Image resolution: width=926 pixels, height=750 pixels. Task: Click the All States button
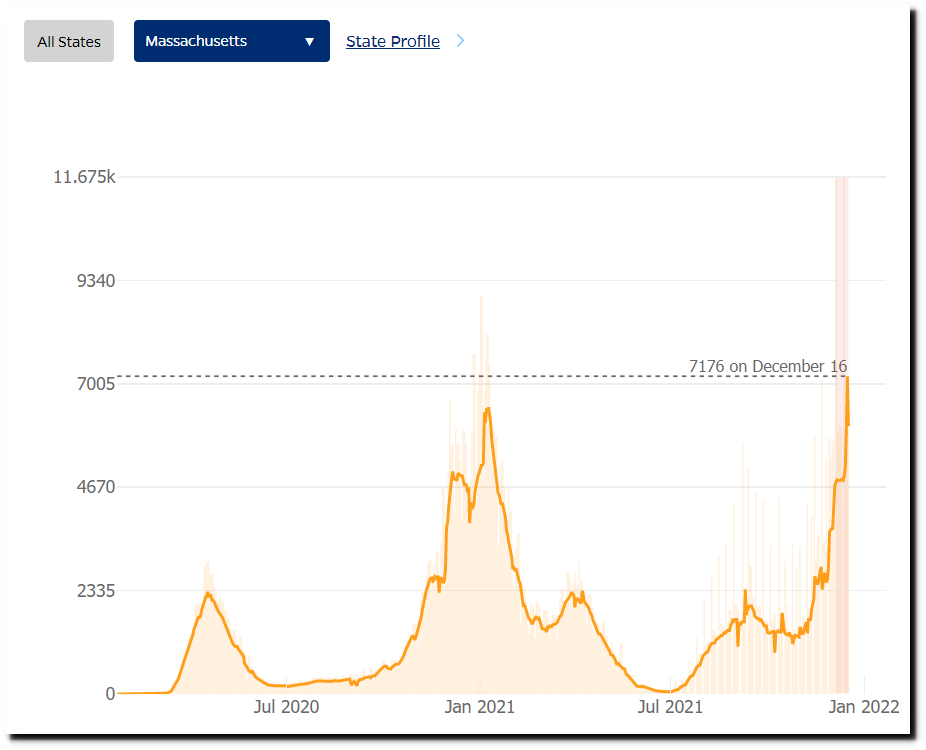coord(69,41)
